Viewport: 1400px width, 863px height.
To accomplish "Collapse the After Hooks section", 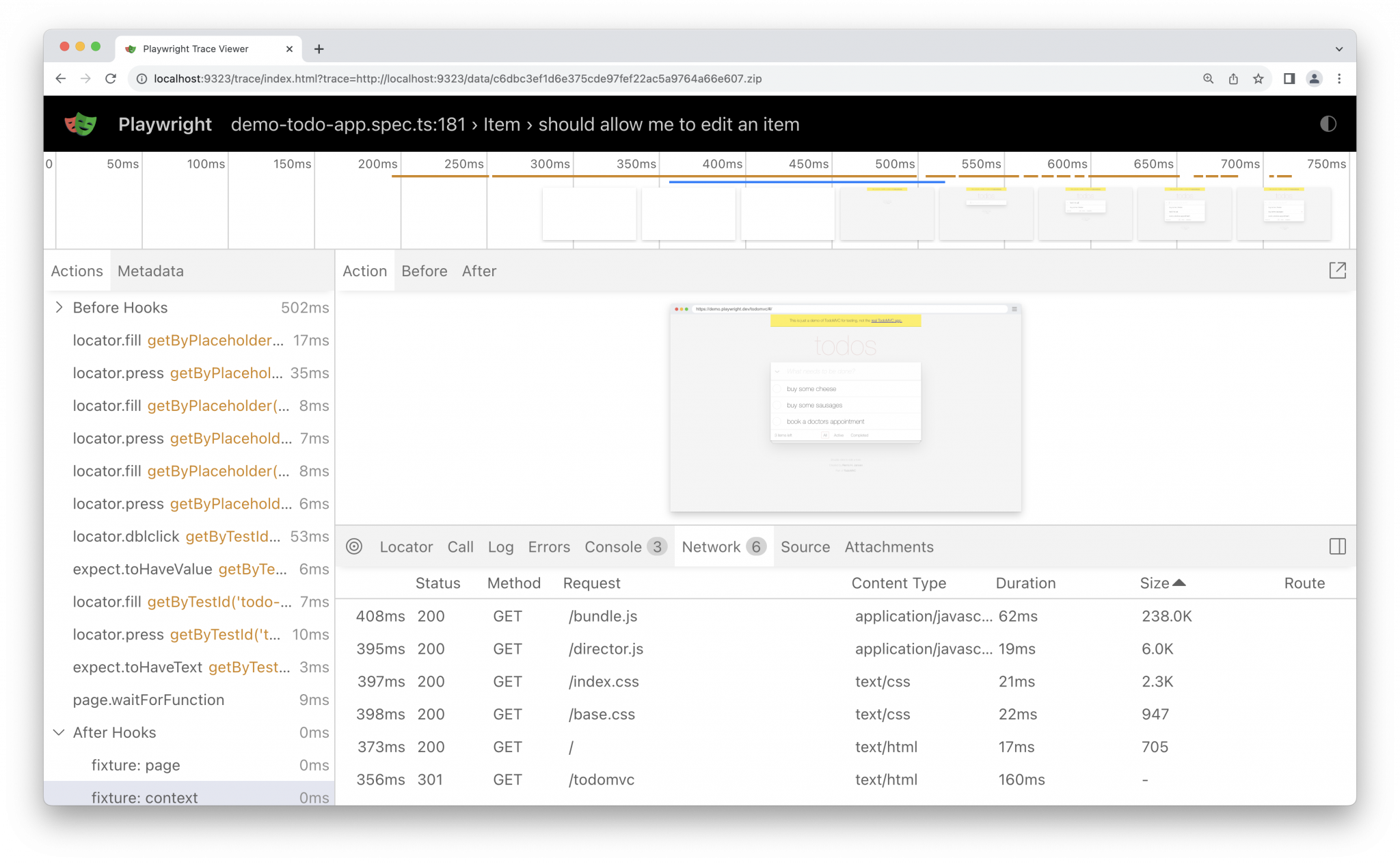I will [58, 732].
